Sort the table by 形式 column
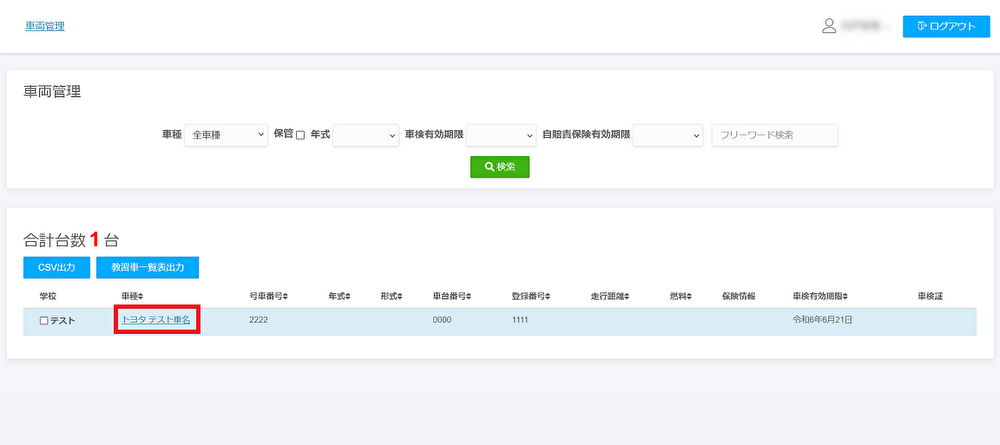This screenshot has width=1000, height=445. coord(391,296)
